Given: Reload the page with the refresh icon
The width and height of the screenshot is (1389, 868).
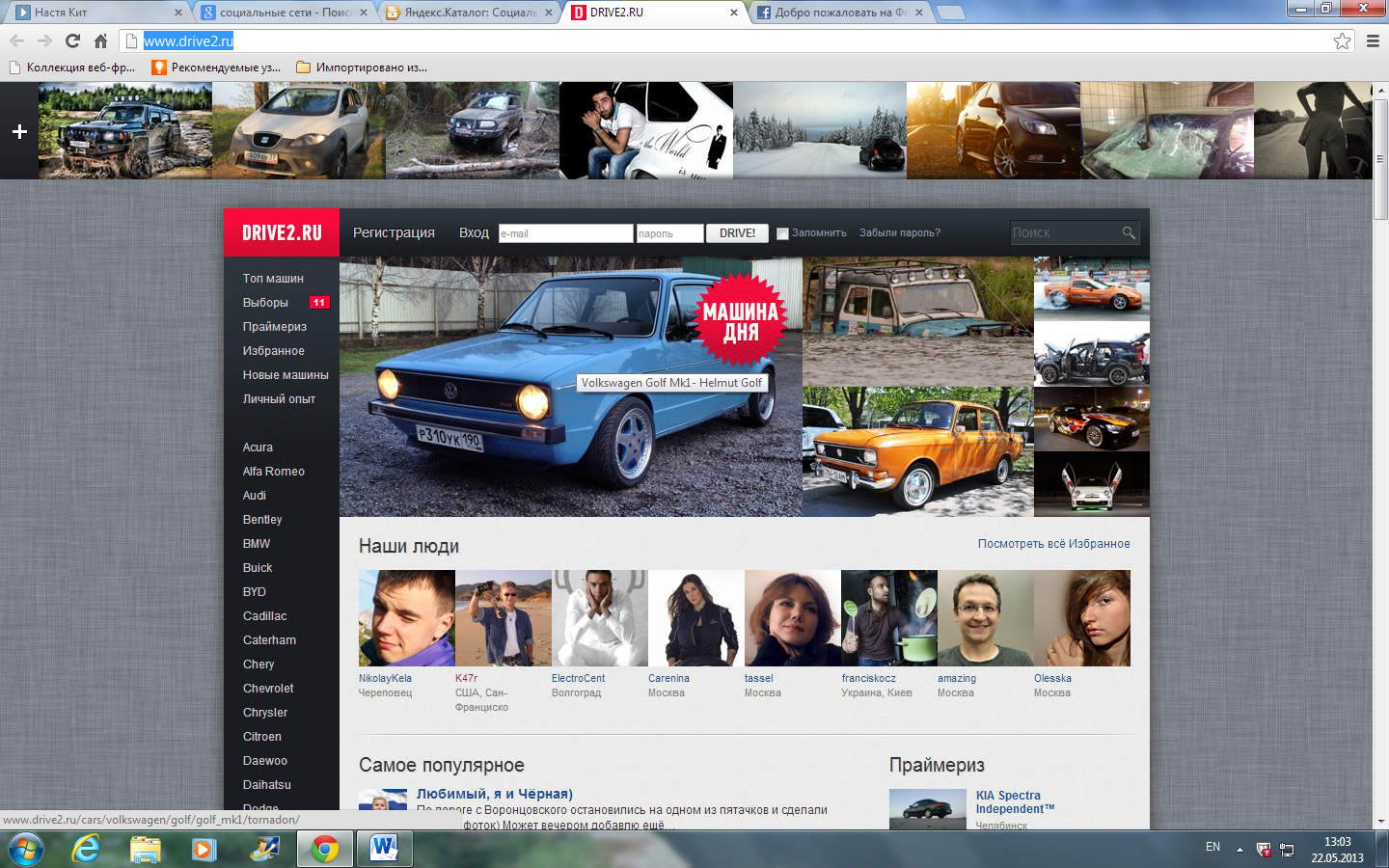Looking at the screenshot, I should click(x=72, y=41).
